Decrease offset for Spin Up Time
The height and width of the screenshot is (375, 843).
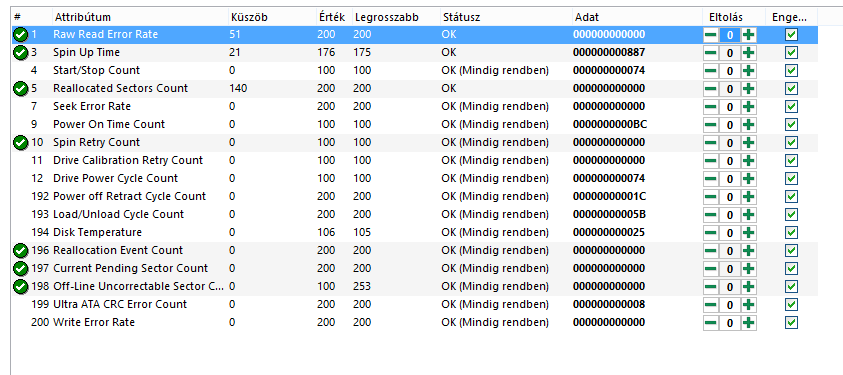pyautogui.click(x=711, y=53)
